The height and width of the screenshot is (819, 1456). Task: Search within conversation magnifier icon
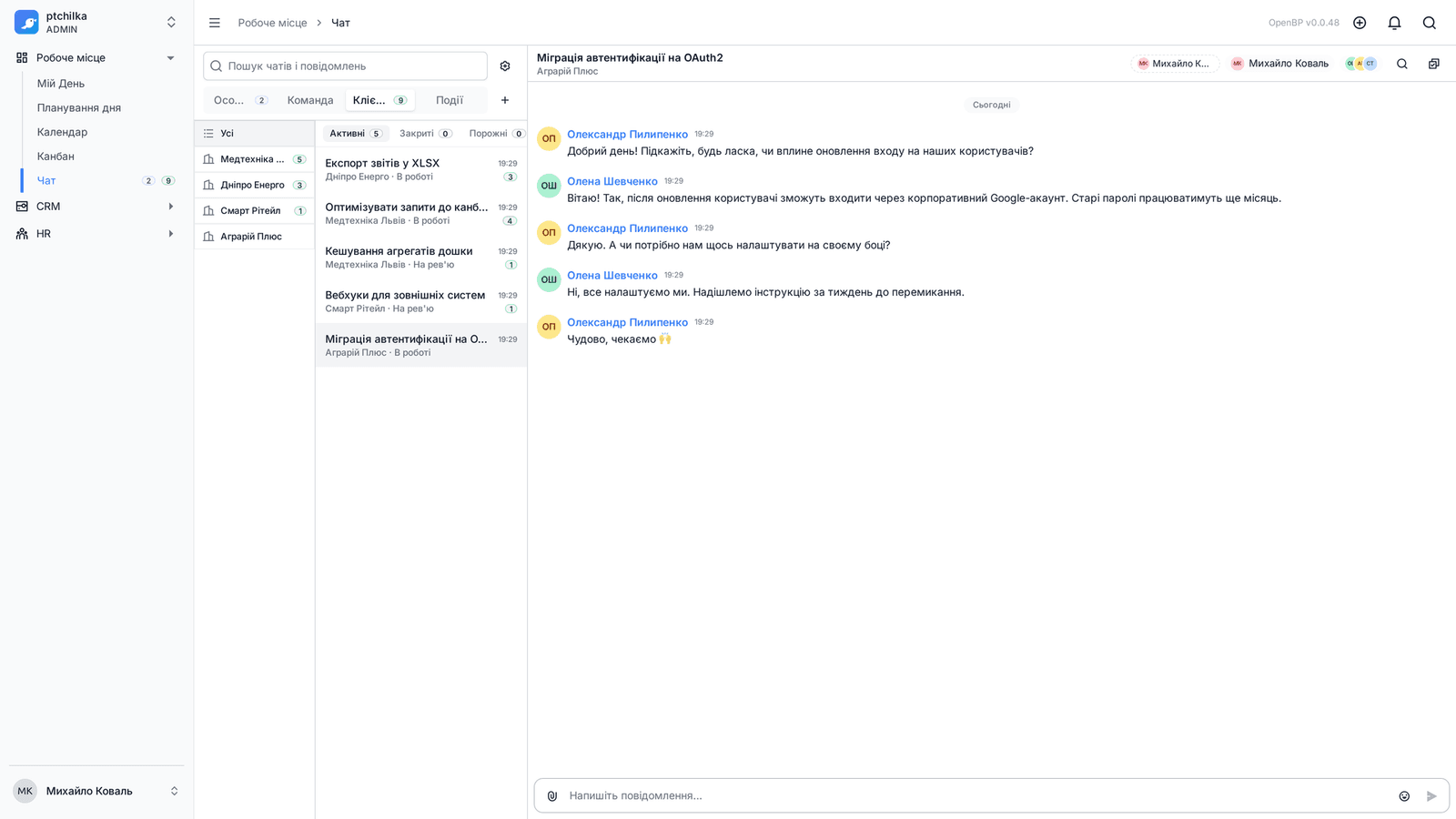point(1402,64)
